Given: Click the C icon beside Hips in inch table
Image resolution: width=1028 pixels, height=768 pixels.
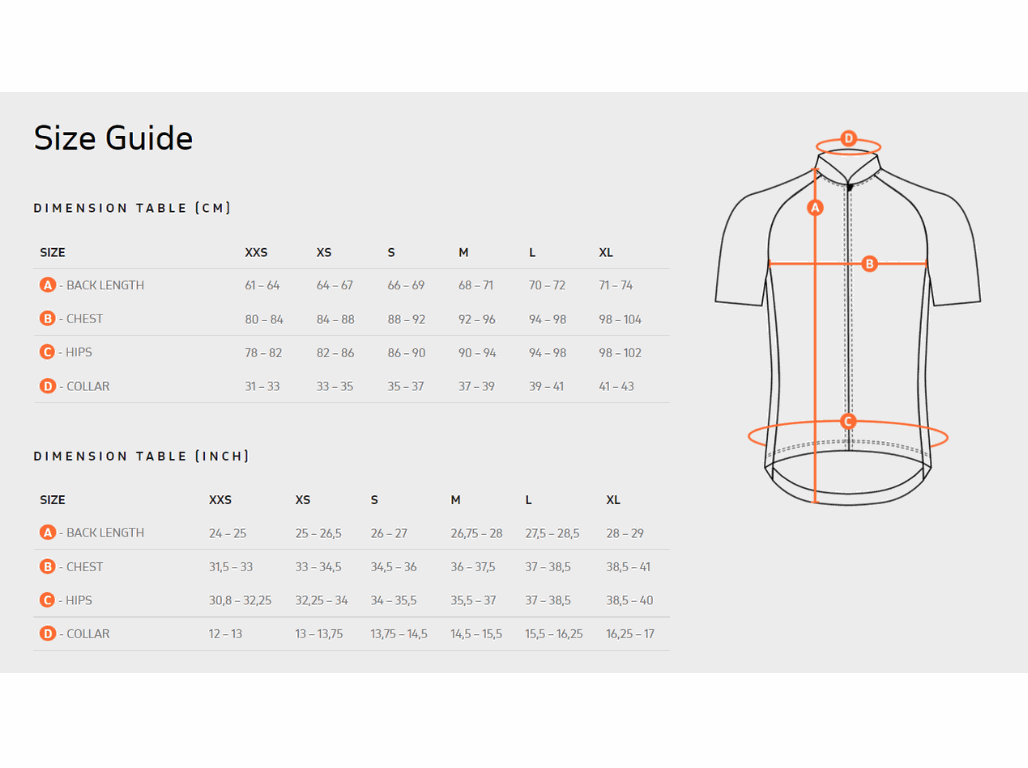Looking at the screenshot, I should coord(47,600).
